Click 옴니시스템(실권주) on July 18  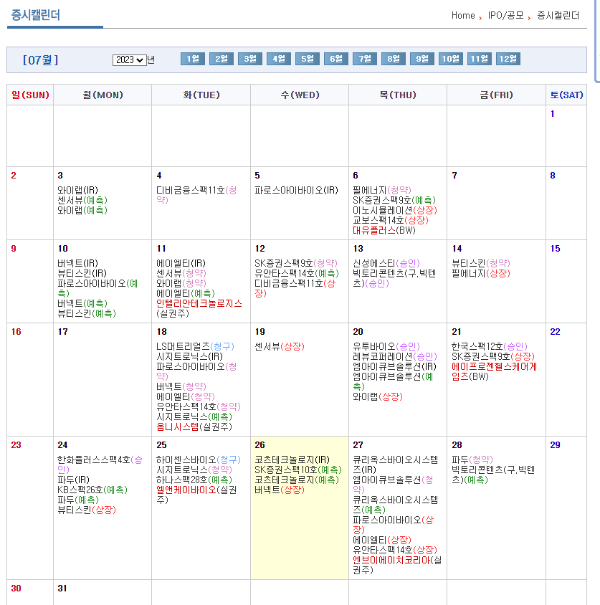point(194,426)
